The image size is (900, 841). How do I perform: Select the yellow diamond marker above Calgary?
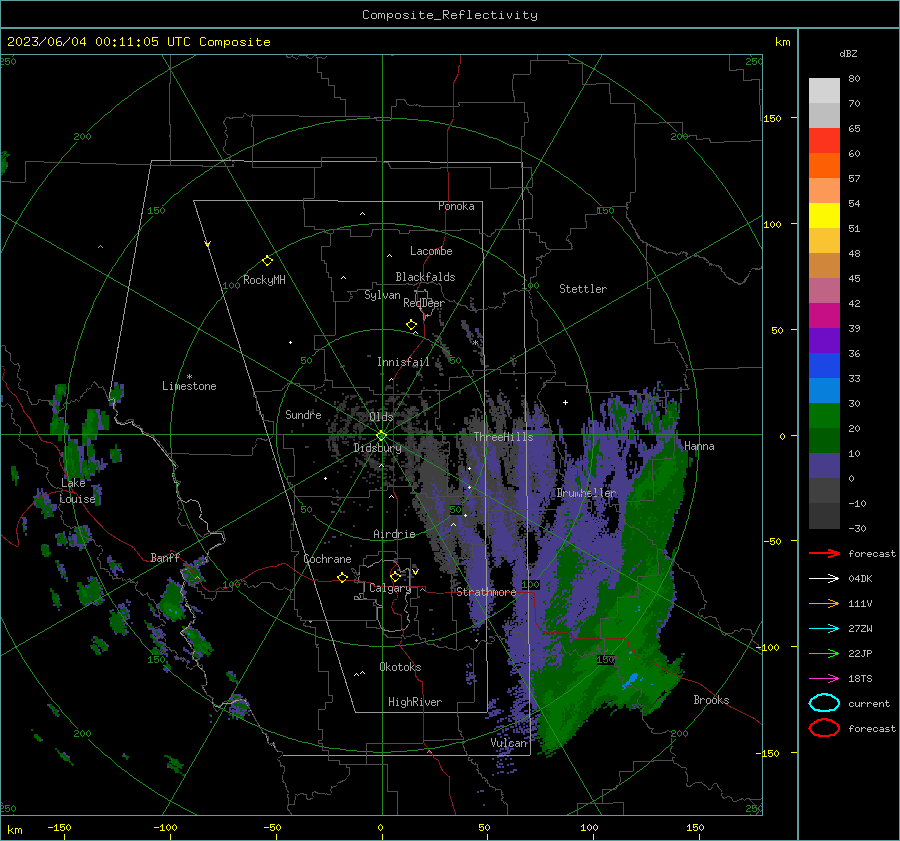click(395, 576)
